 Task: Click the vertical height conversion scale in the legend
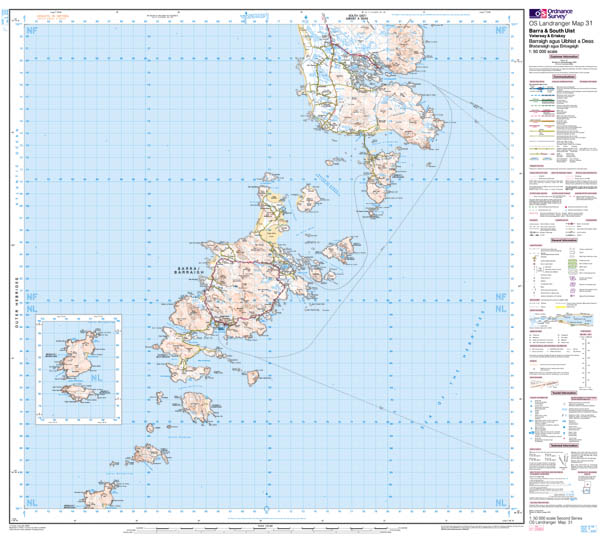tap(584, 362)
